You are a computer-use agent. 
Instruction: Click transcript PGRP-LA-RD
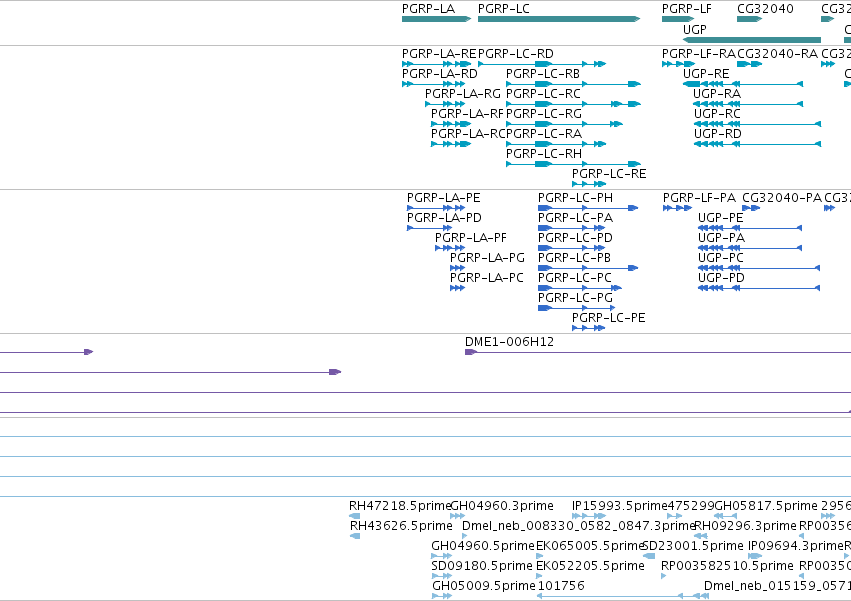tap(440, 74)
